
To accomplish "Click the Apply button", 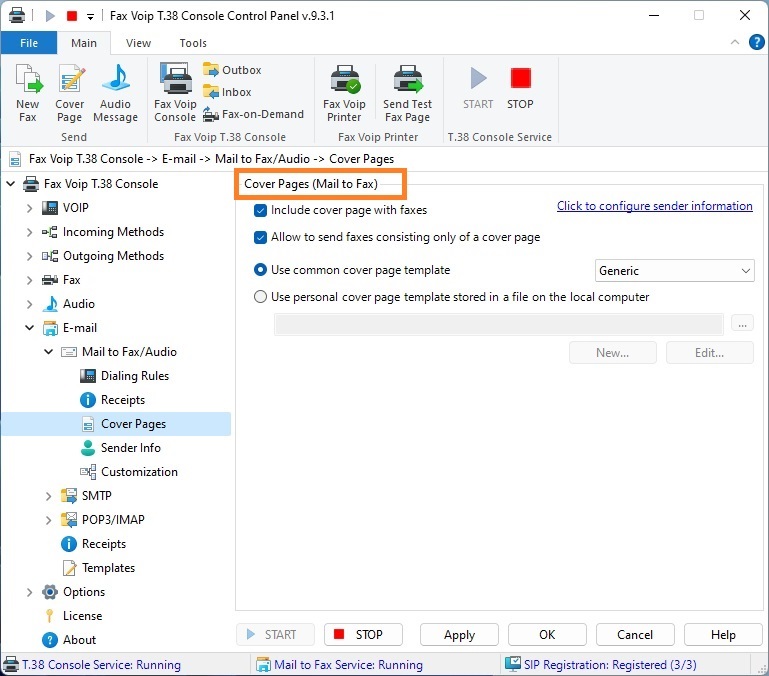I will (x=459, y=635).
